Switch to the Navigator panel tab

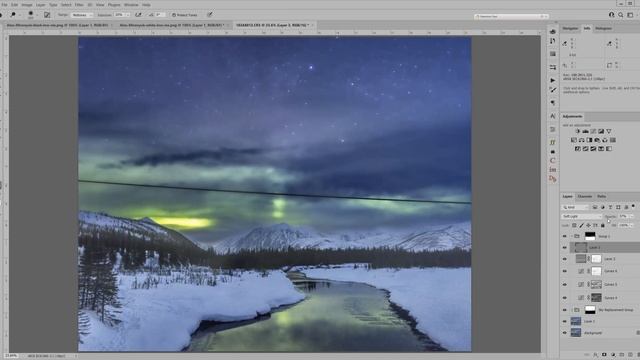[570, 29]
